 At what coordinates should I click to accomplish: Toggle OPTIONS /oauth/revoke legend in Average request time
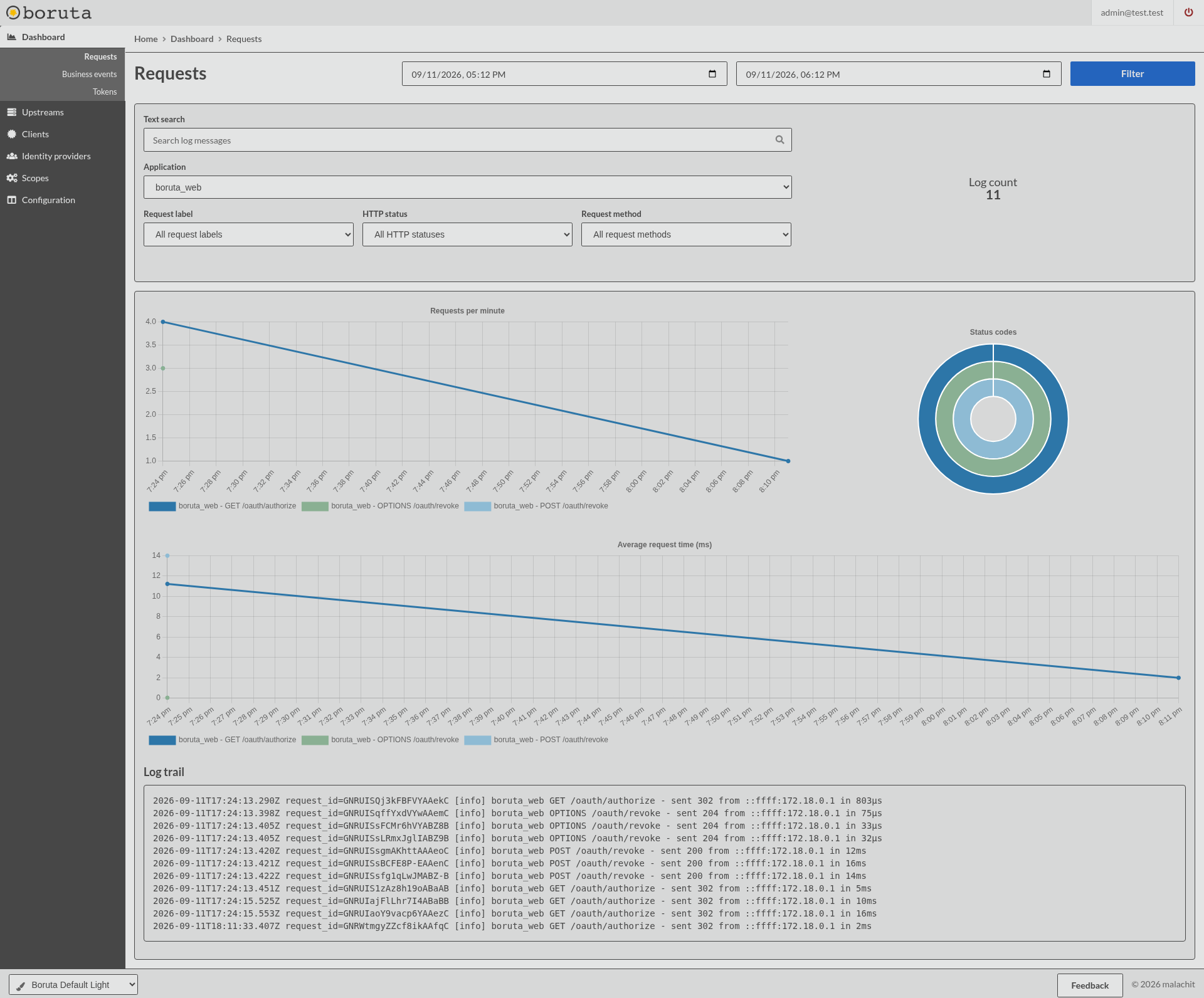(x=380, y=740)
